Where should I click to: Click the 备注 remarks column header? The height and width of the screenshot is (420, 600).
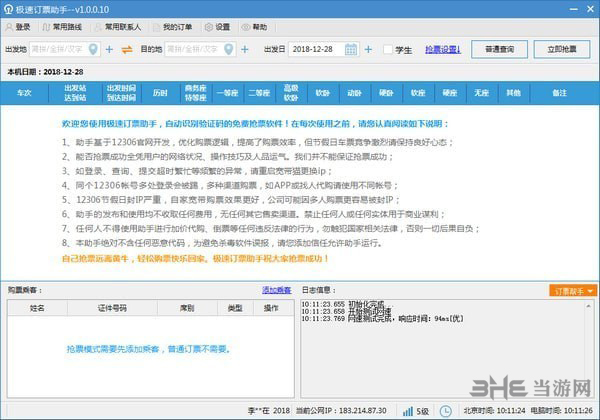click(559, 93)
